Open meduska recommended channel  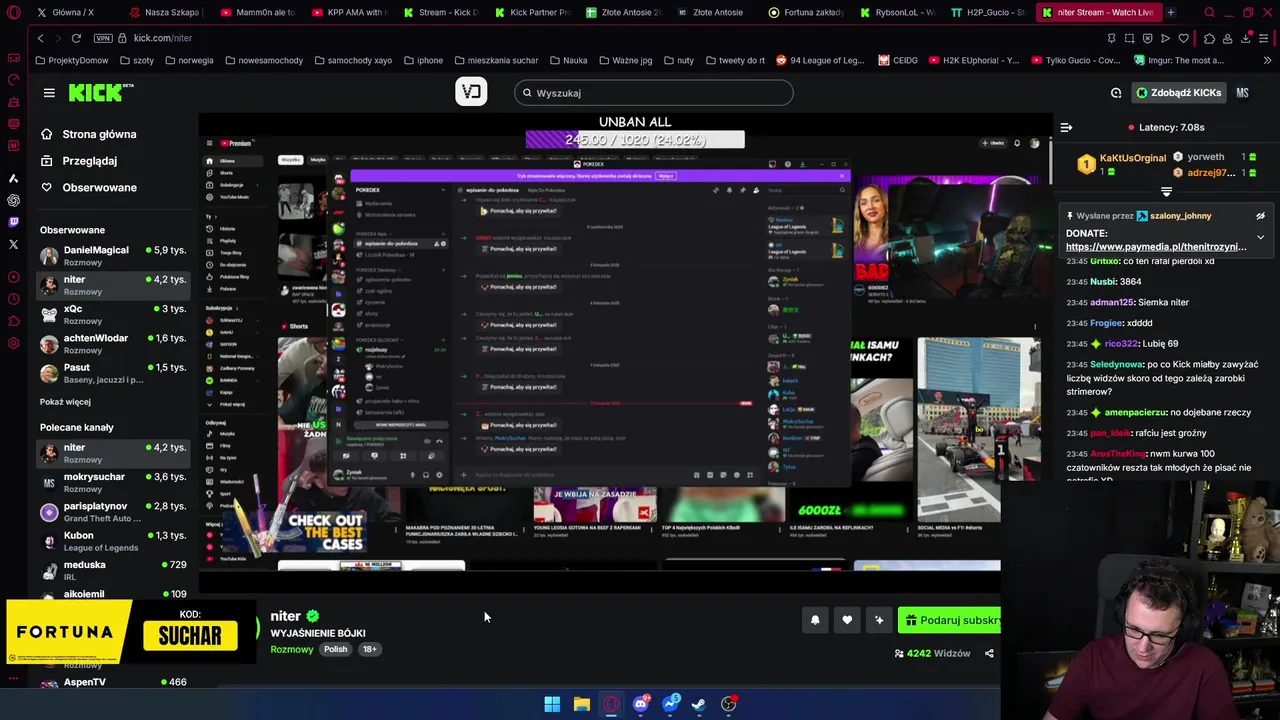point(113,570)
